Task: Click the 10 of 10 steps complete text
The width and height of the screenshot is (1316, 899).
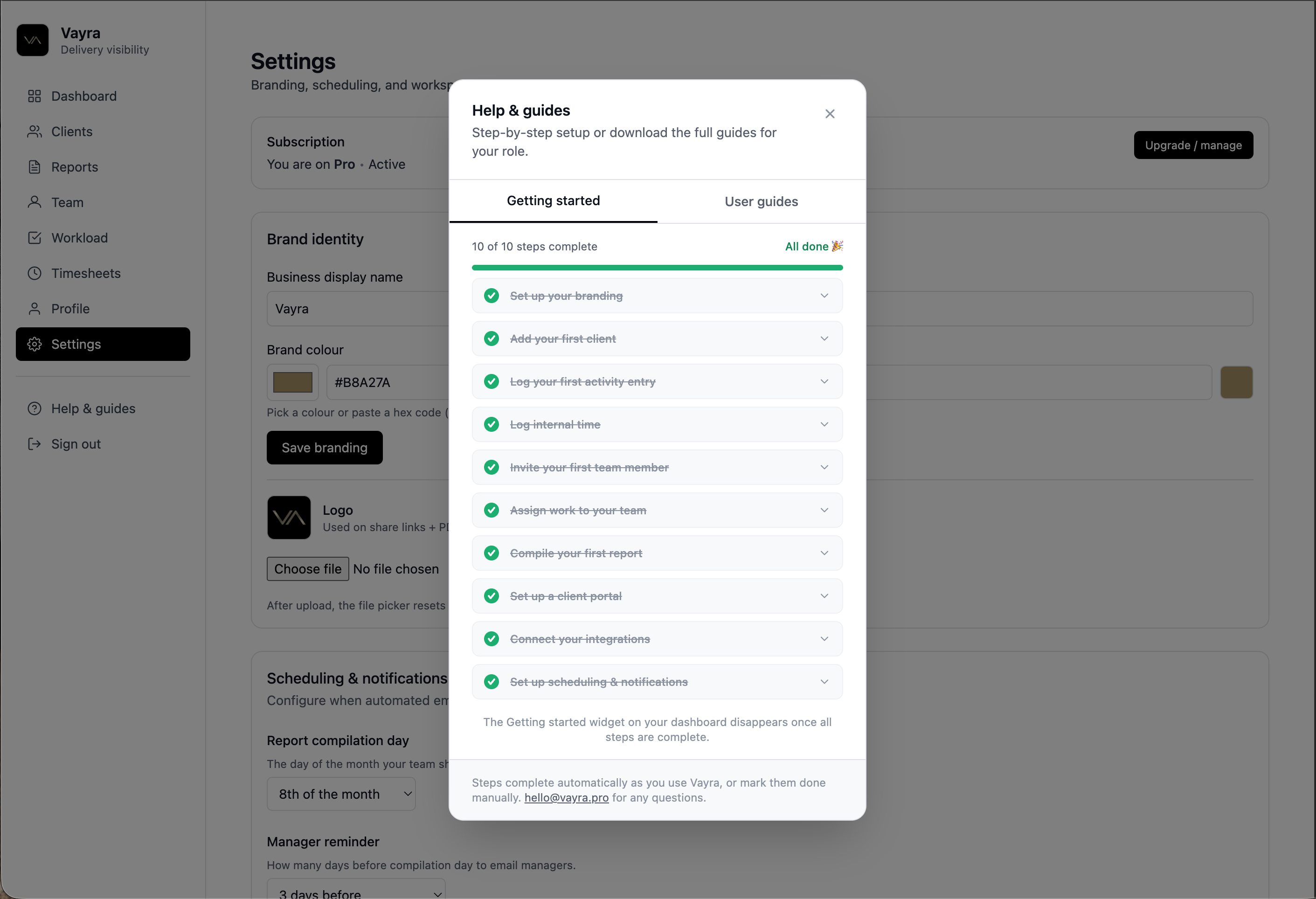Action: [x=534, y=246]
